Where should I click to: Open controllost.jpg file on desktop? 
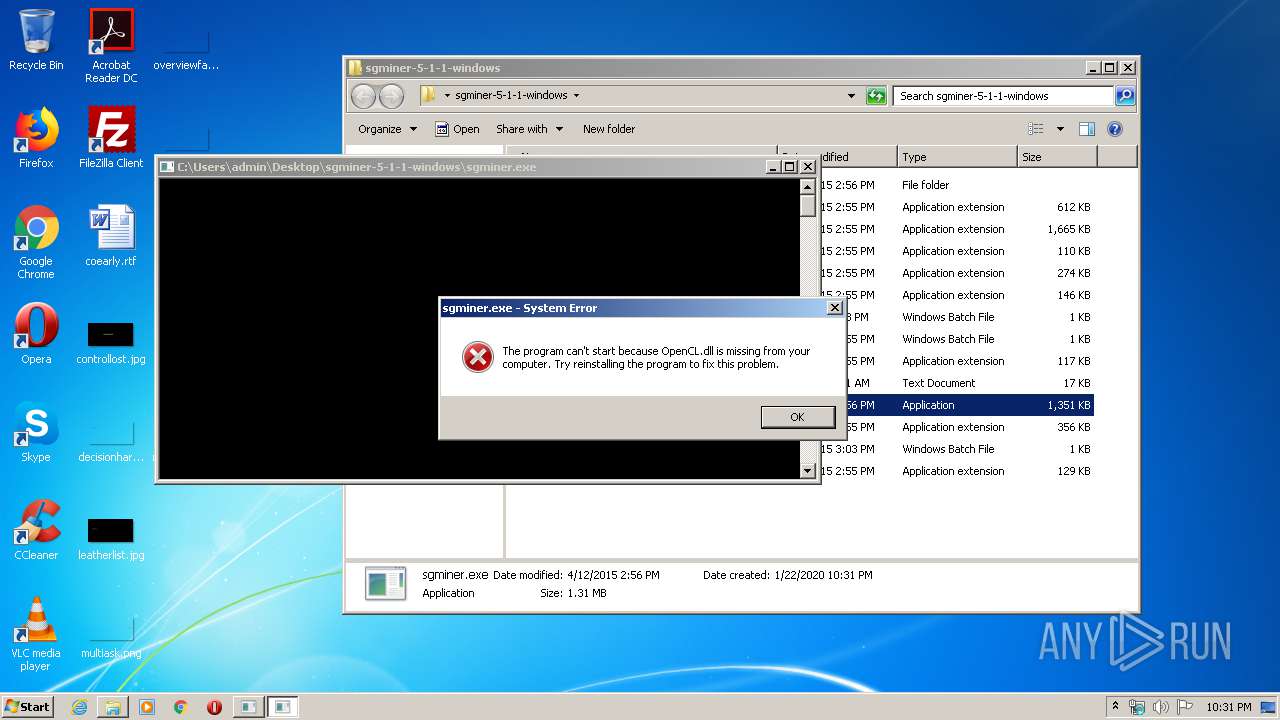point(111,341)
